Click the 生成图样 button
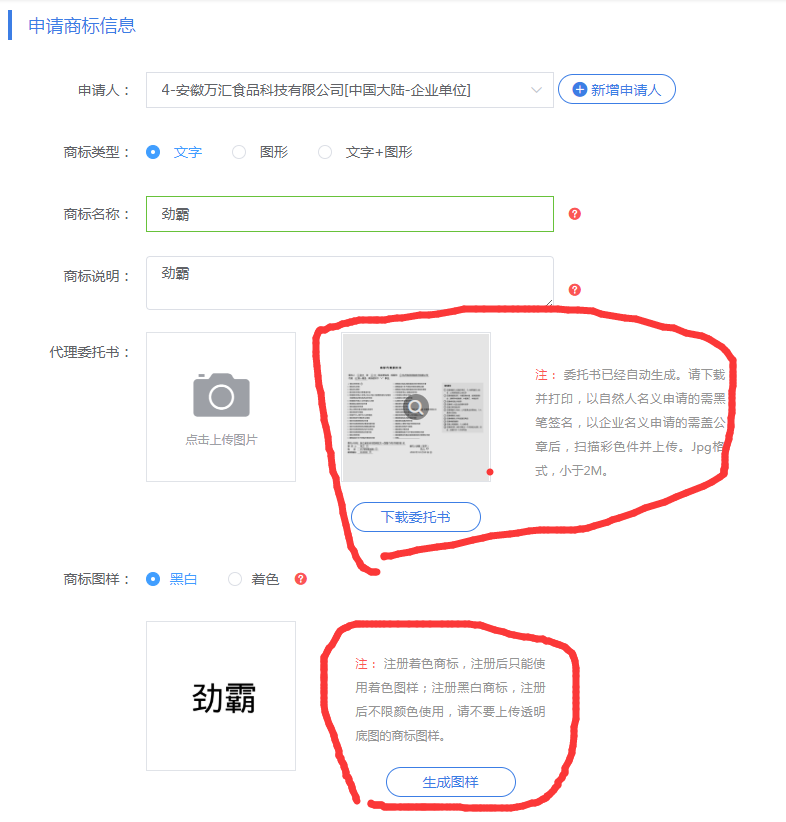This screenshot has height=822, width=786. click(x=451, y=782)
